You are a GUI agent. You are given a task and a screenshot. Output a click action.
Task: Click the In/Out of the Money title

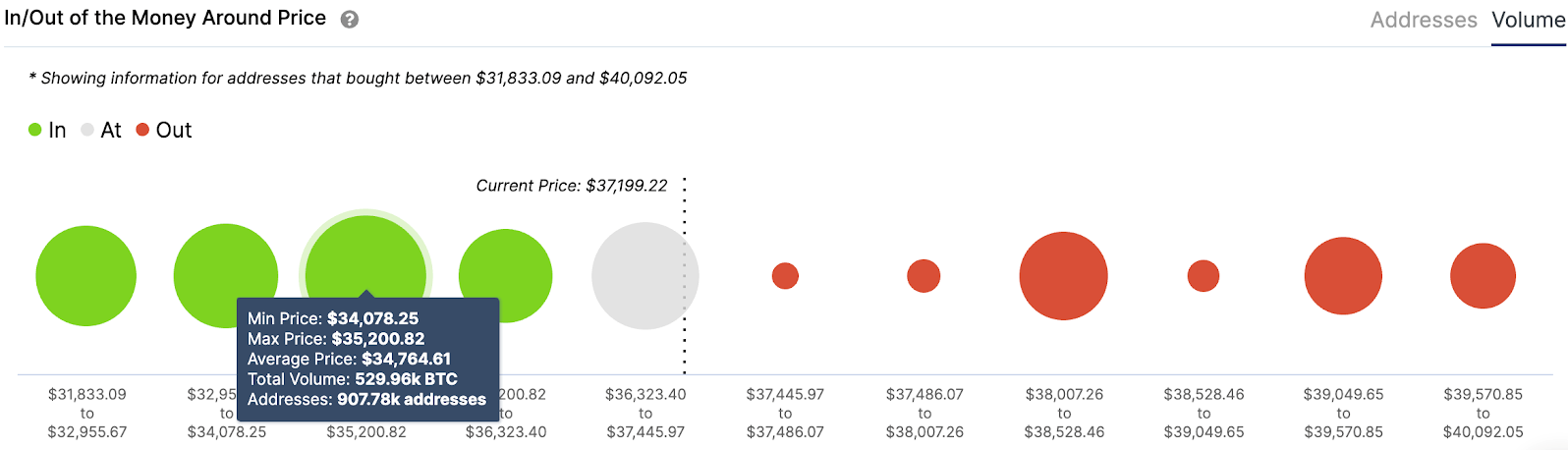165,19
